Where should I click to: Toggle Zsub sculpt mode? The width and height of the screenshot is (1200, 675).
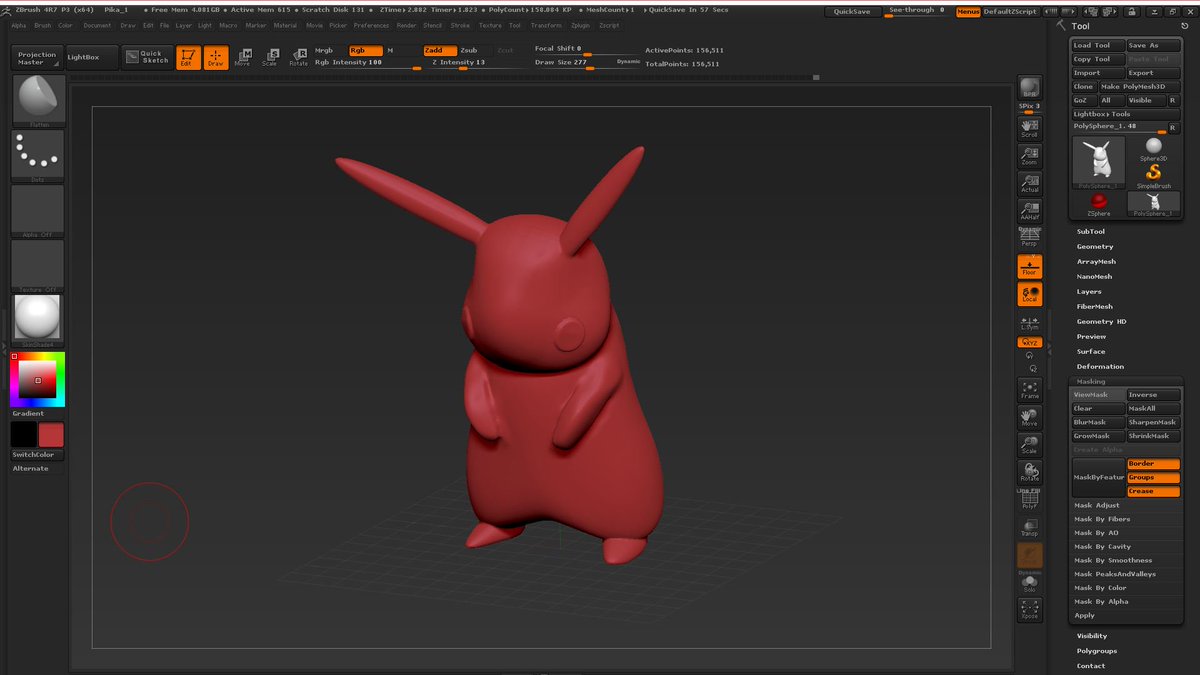tap(469, 50)
